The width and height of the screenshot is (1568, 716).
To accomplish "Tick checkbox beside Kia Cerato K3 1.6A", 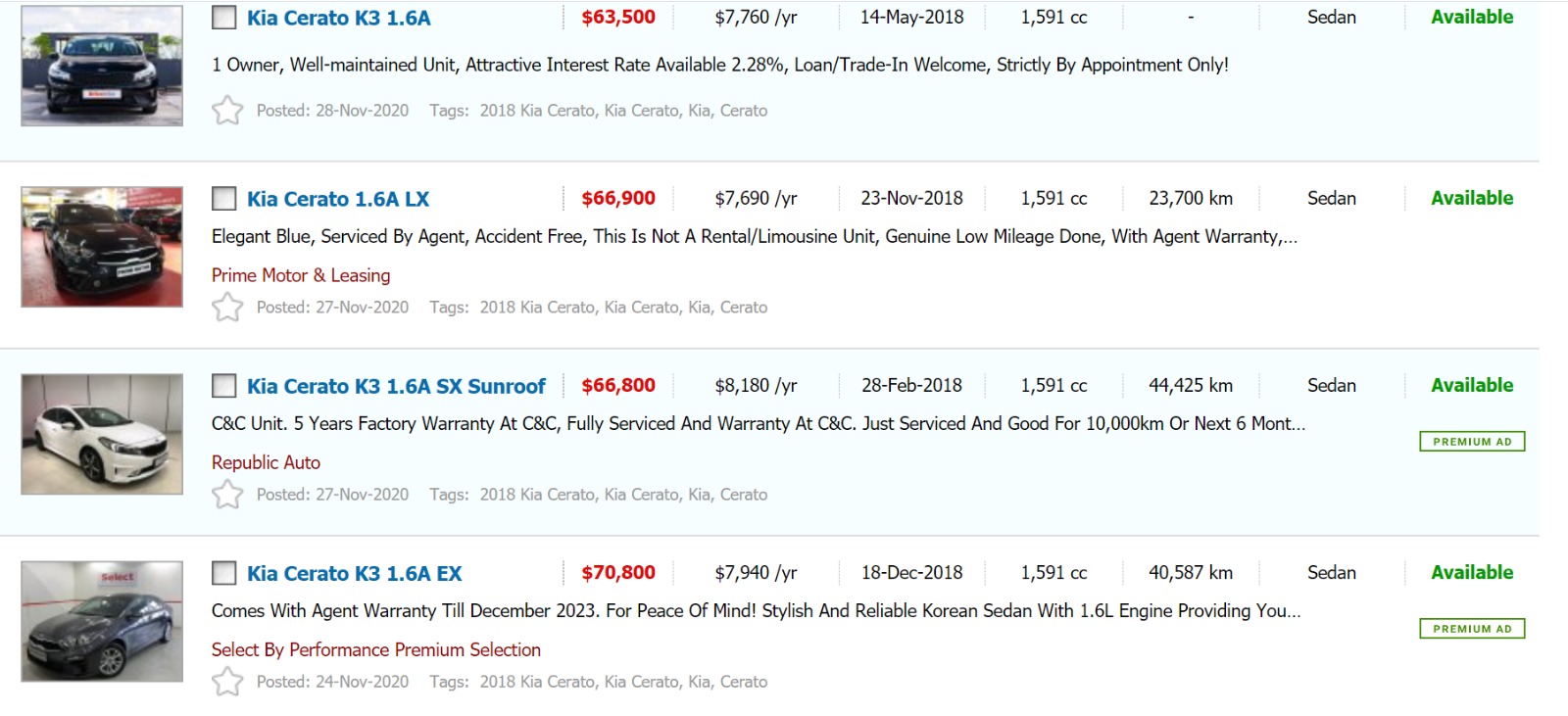I will (x=224, y=18).
